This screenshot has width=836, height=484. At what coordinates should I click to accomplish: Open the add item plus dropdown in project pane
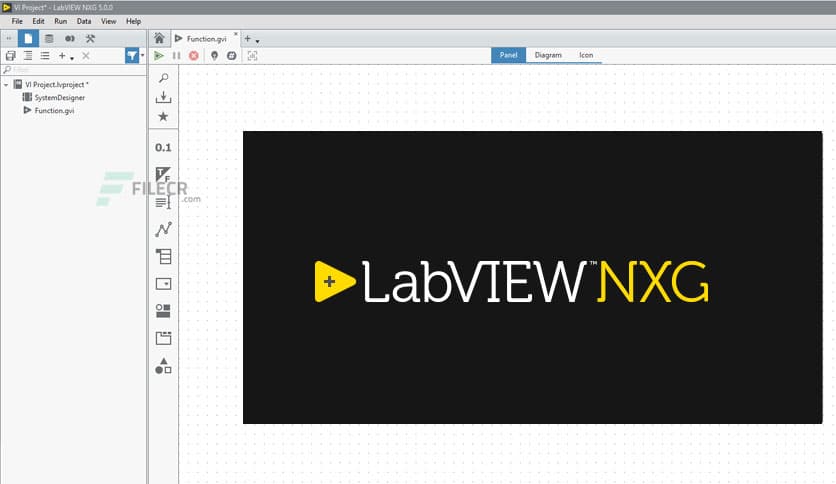[65, 56]
